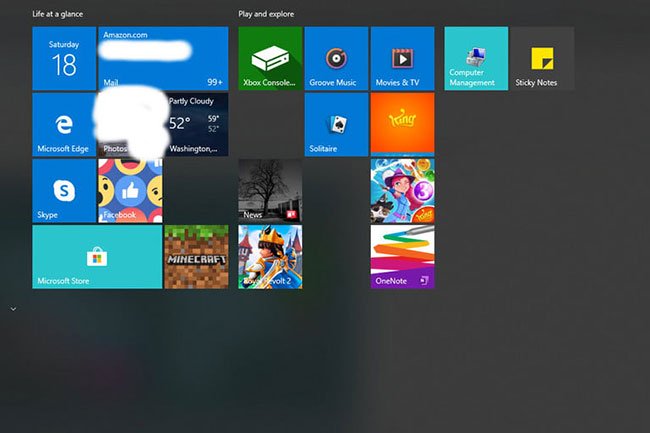Launch Minecraft tile
This screenshot has height=433, width=650.
[x=196, y=257]
